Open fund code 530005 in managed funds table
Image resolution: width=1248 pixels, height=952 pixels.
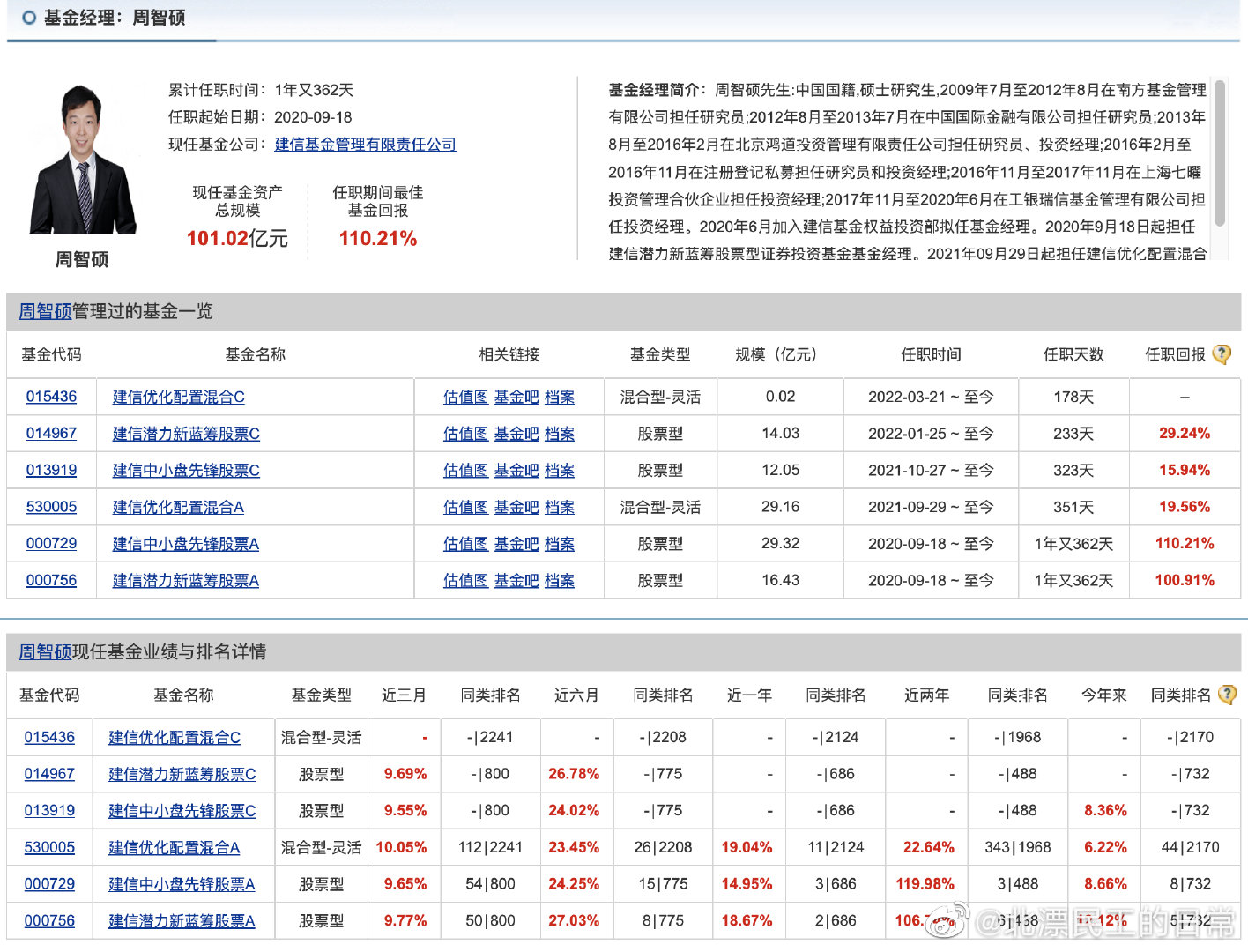[x=51, y=507]
